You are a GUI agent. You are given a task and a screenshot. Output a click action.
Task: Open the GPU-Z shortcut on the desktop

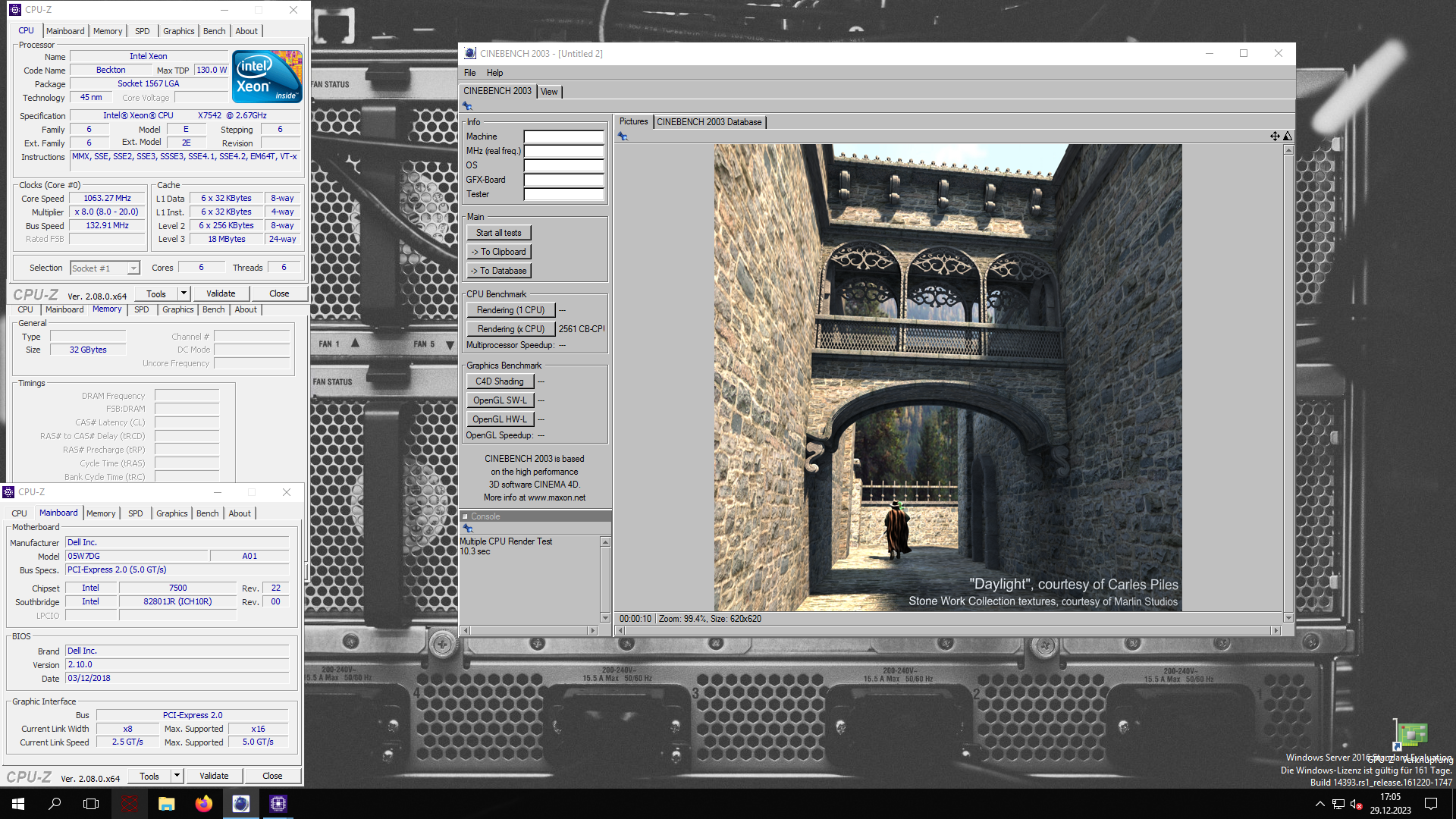(x=1411, y=736)
